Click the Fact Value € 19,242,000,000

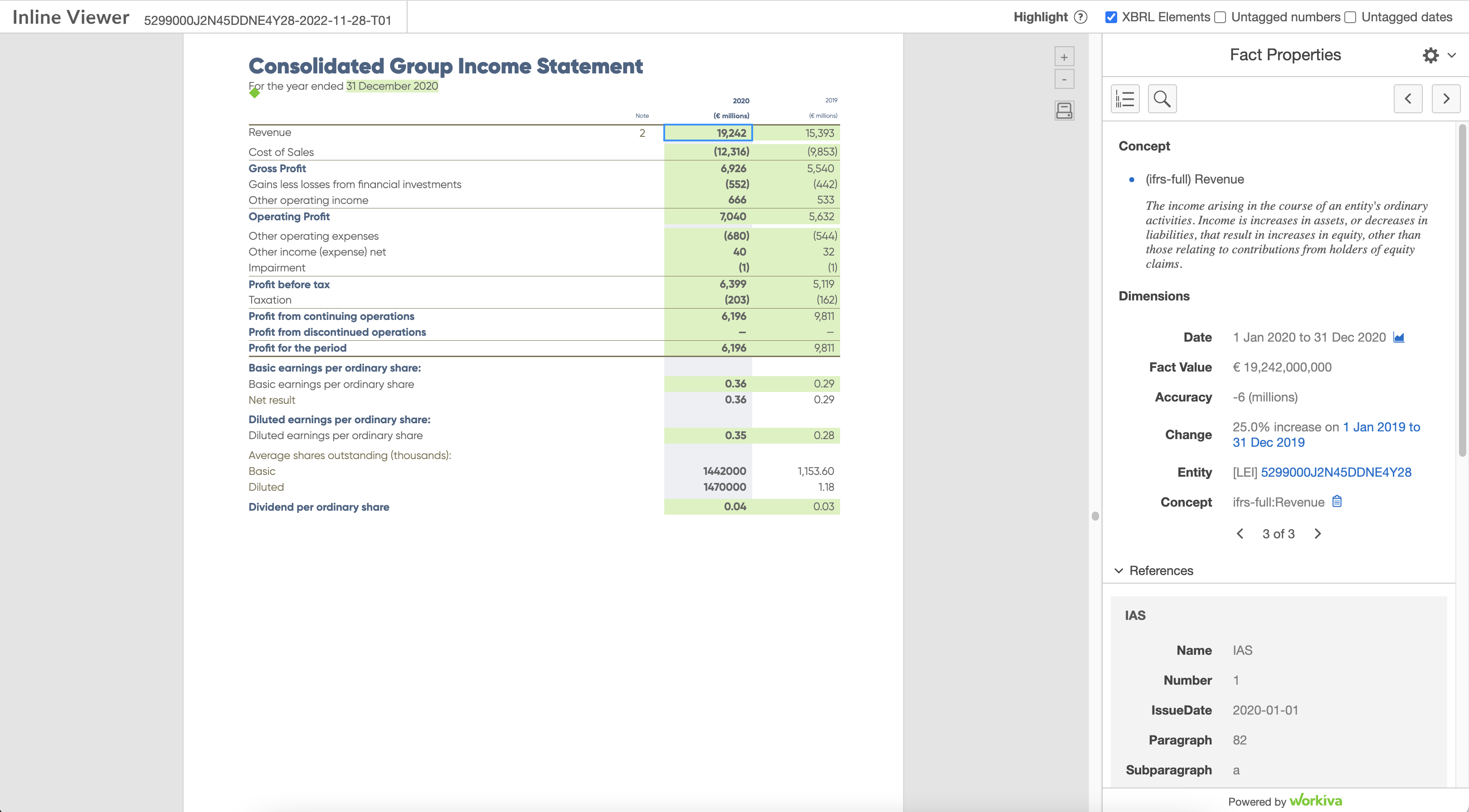1282,367
